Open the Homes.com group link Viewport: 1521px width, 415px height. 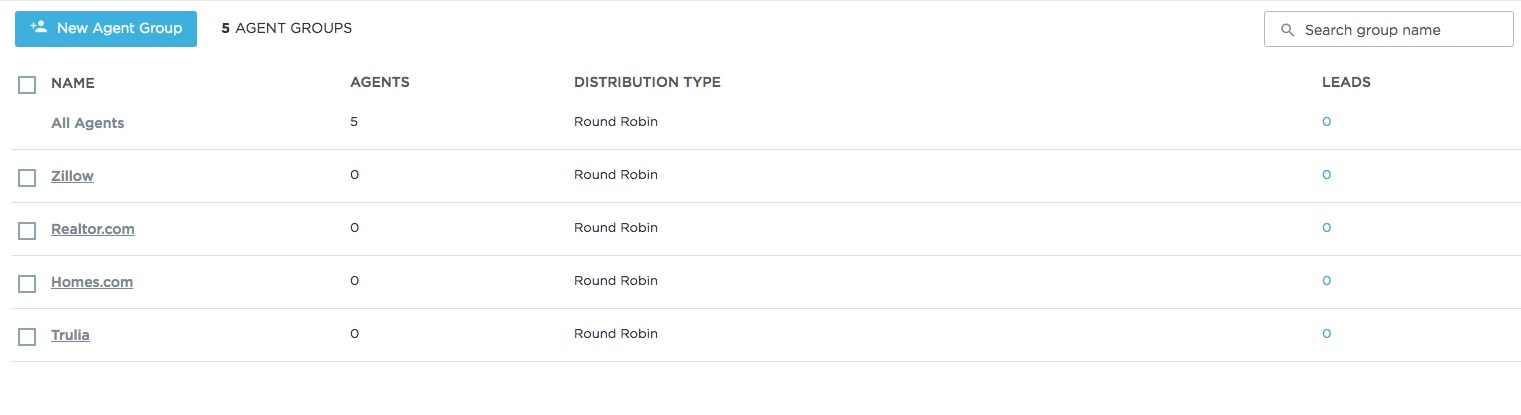click(x=91, y=282)
